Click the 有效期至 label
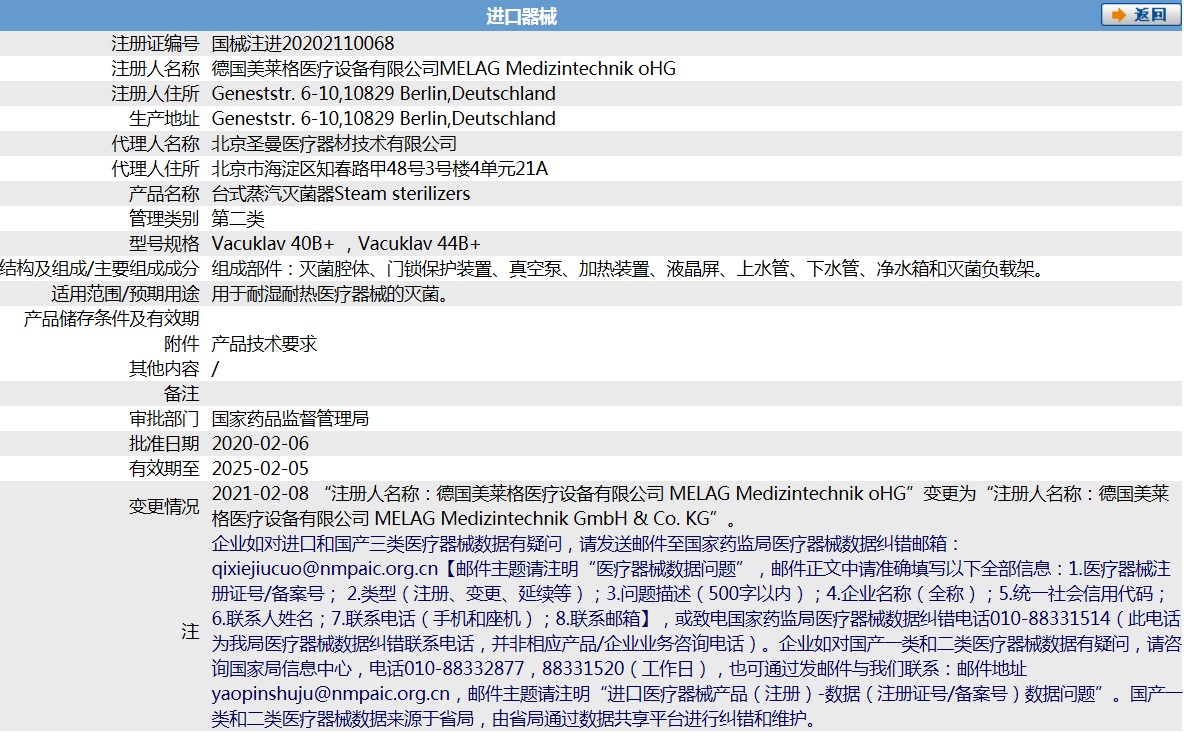Image resolution: width=1184 pixels, height=732 pixels. pyautogui.click(x=164, y=468)
